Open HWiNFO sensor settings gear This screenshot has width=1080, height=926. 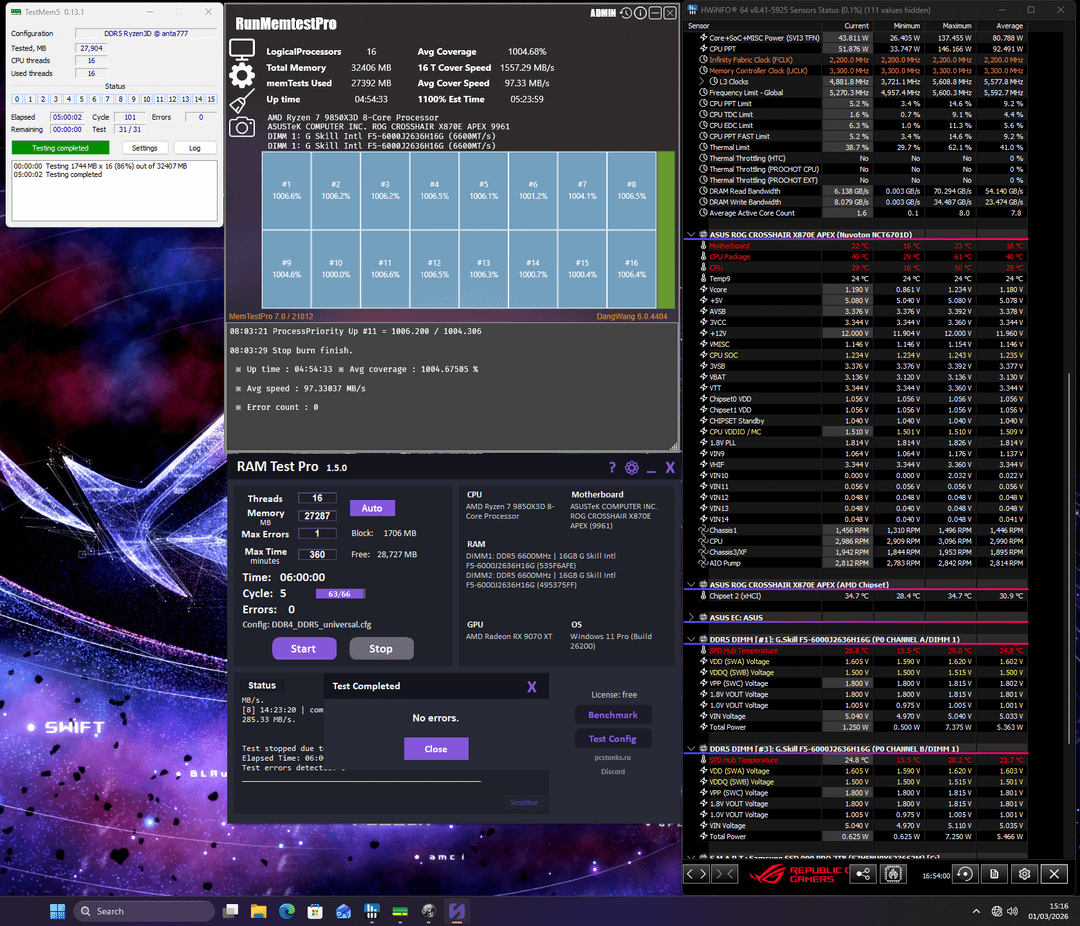[x=1024, y=873]
